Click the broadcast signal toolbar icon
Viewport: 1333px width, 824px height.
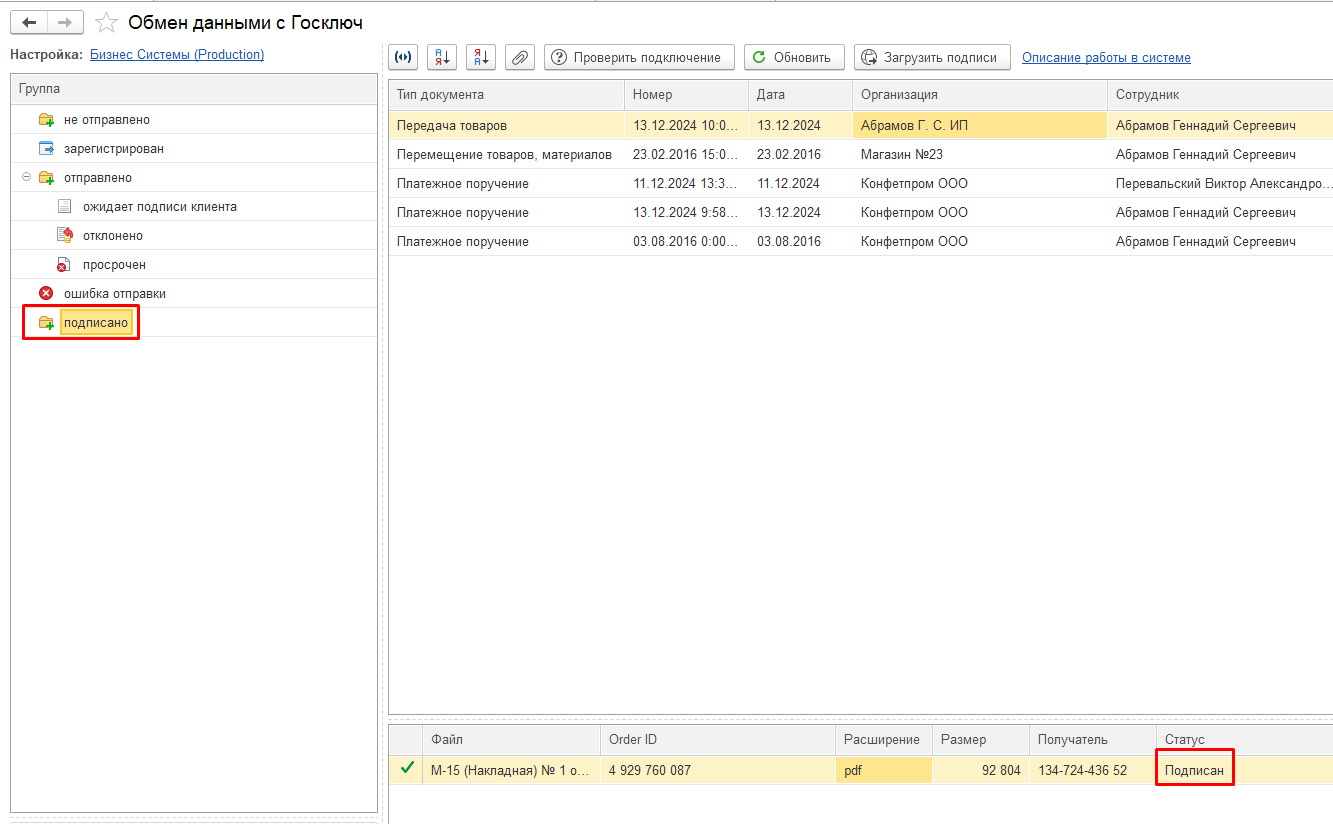click(403, 57)
